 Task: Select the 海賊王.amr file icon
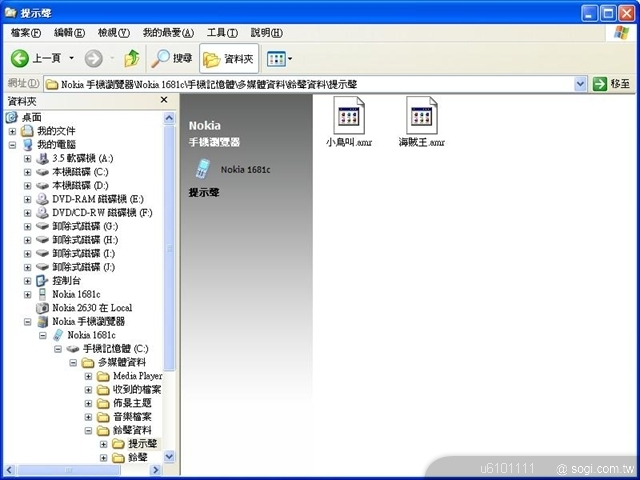[422, 116]
